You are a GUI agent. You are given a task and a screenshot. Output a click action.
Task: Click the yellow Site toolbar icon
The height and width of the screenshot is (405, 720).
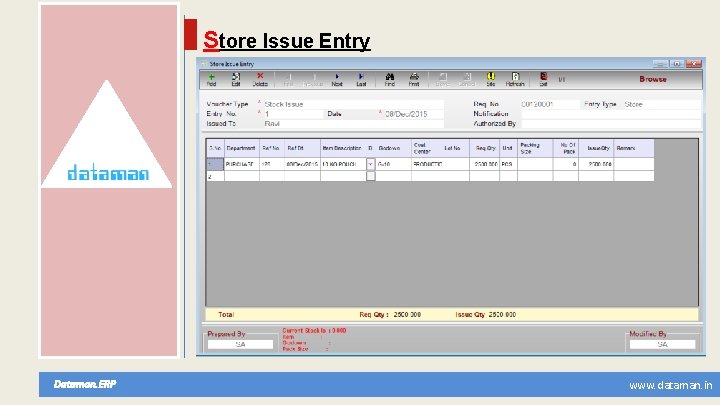(x=490, y=80)
